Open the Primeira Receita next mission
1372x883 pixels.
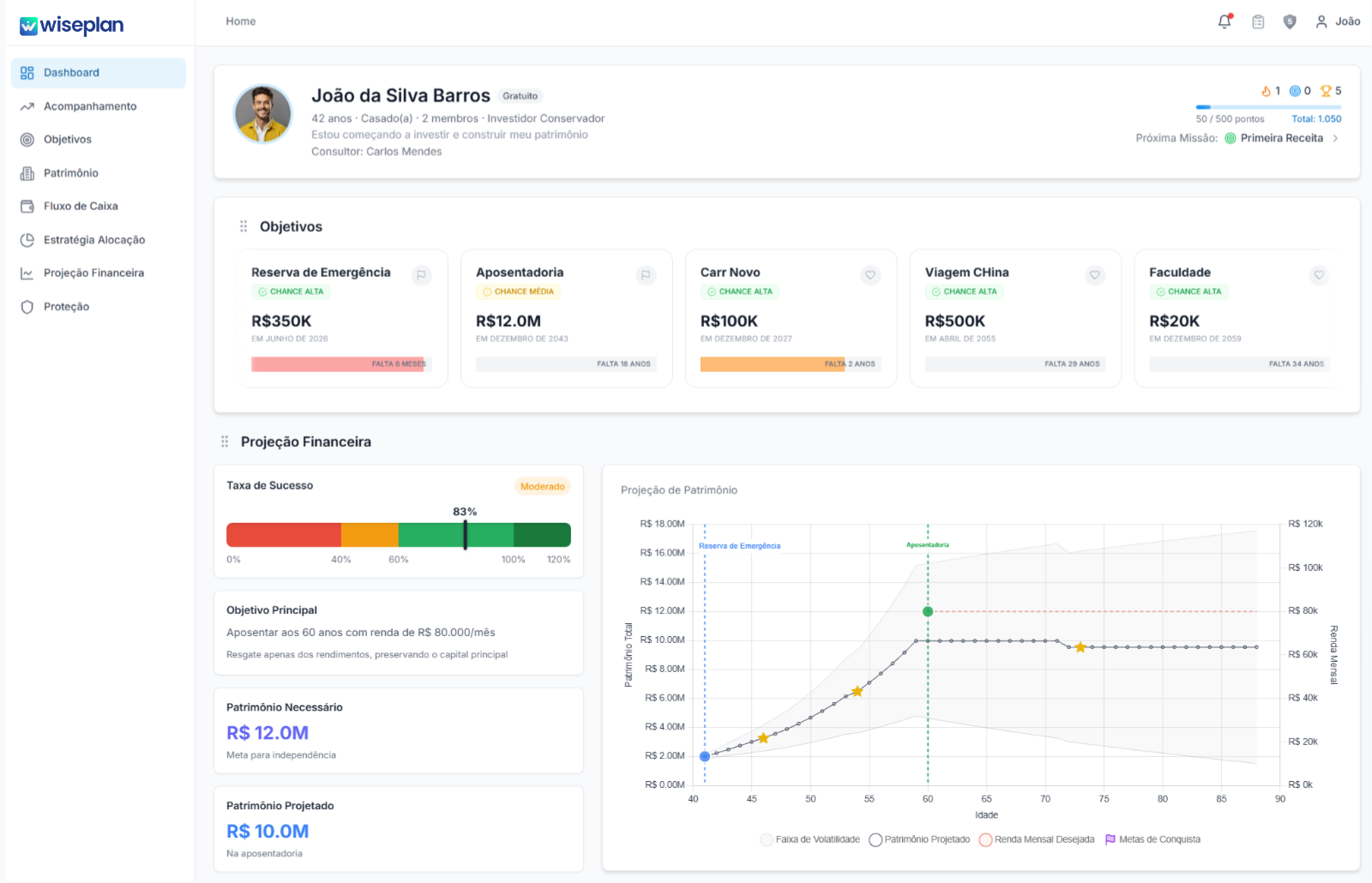(1281, 138)
